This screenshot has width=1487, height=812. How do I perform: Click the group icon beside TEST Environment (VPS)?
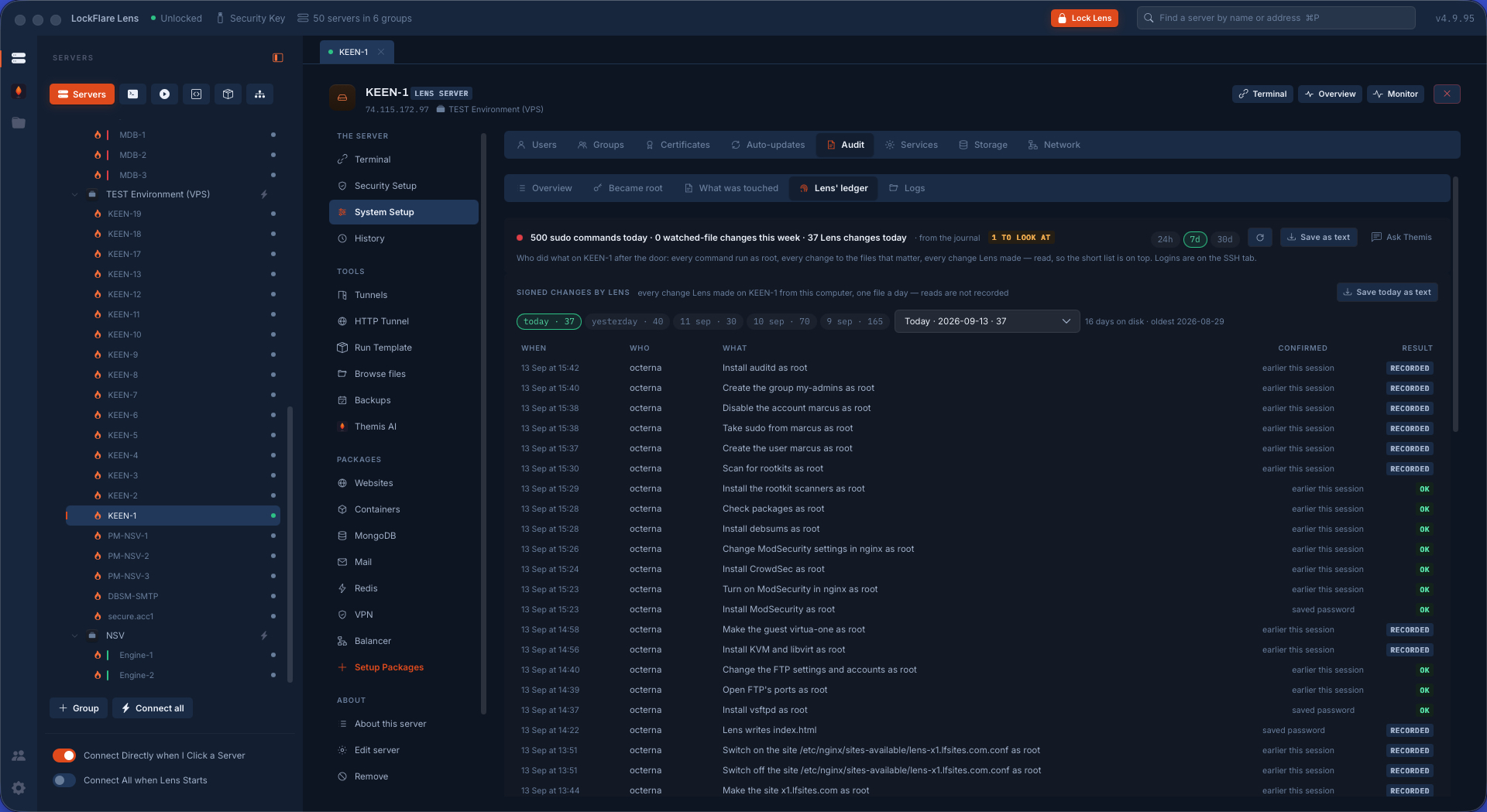92,194
